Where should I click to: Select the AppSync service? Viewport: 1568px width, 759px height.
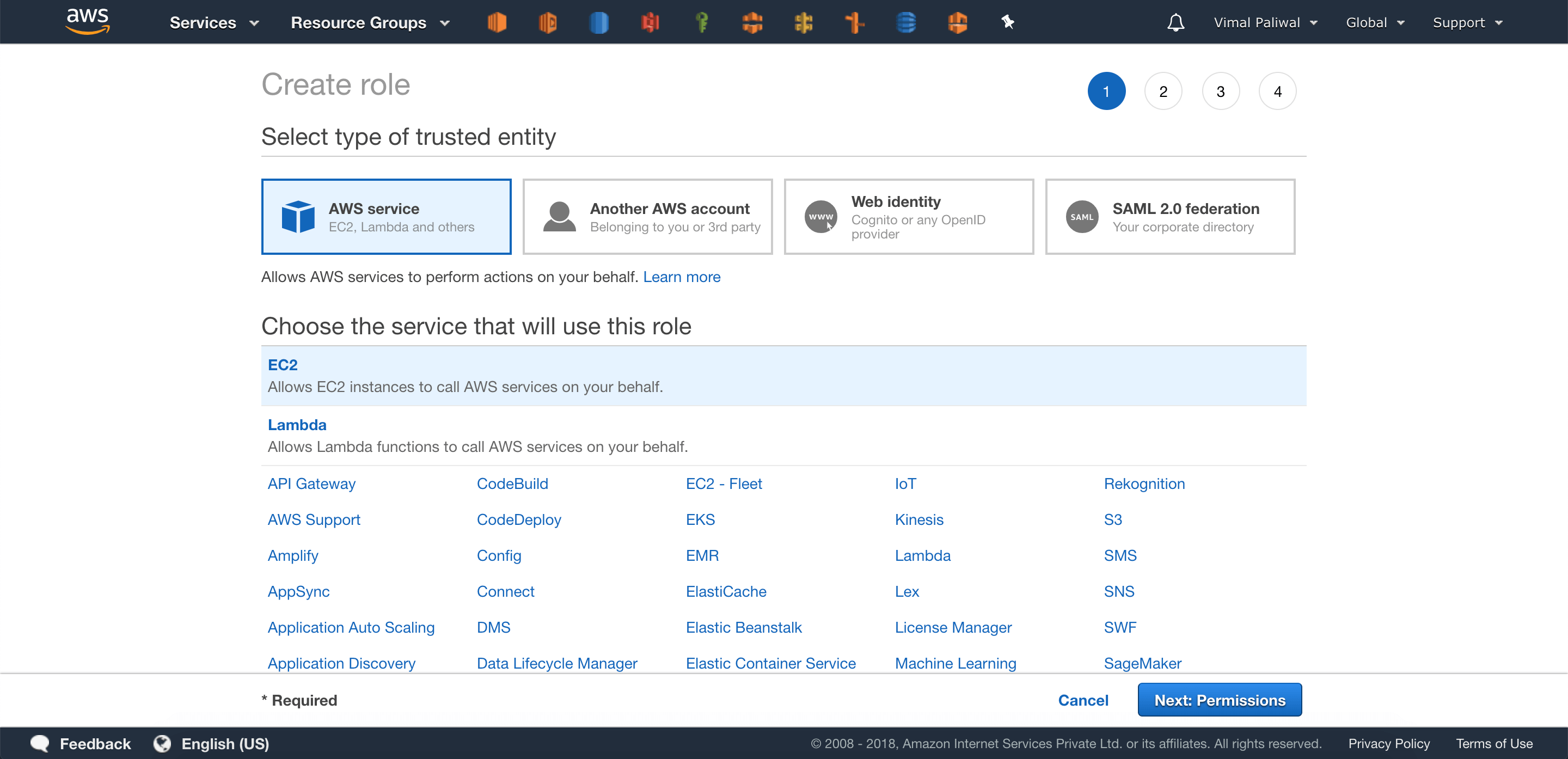point(298,591)
